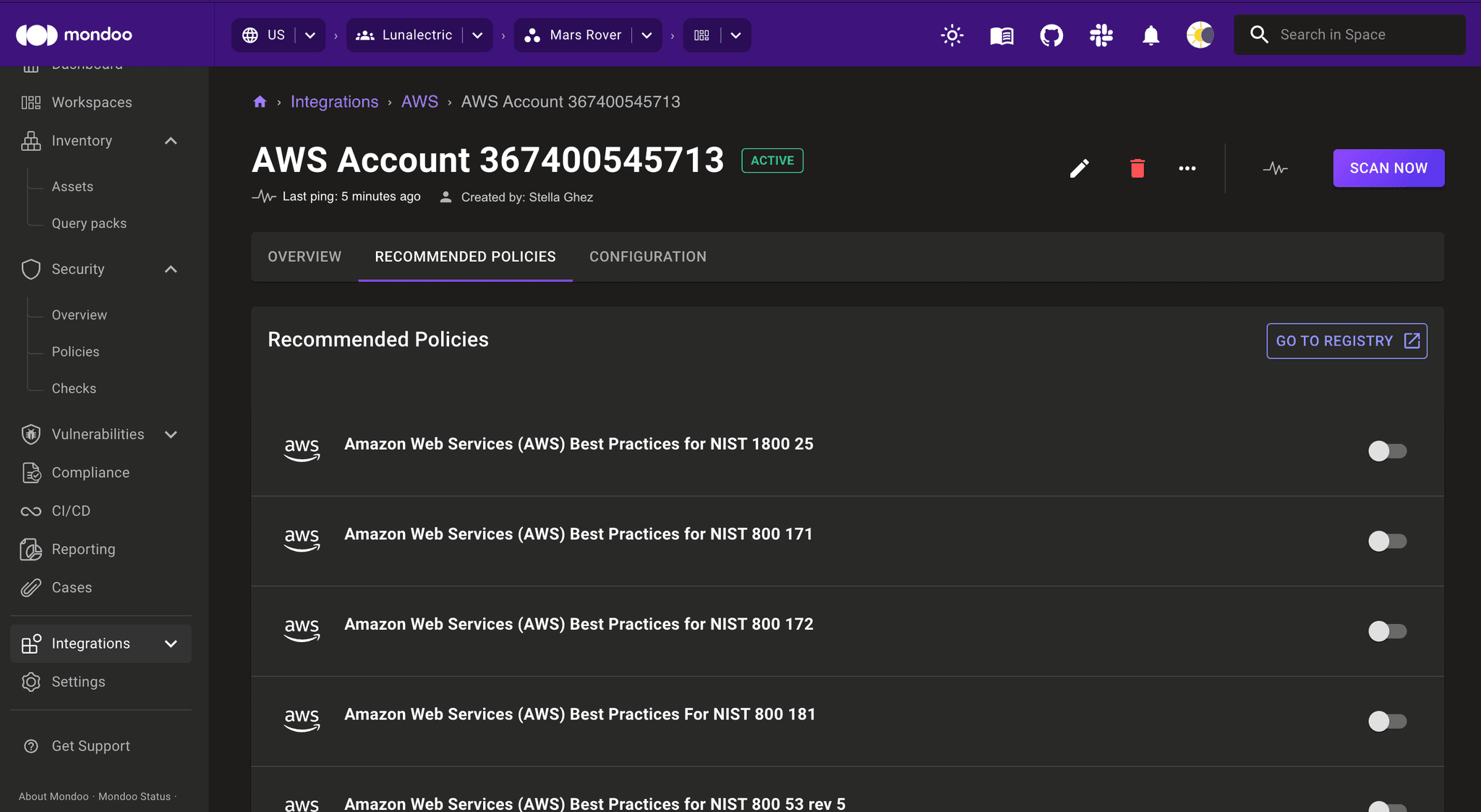The width and height of the screenshot is (1481, 812).
Task: Turn on NIST 800 172 best practices
Action: coord(1387,631)
